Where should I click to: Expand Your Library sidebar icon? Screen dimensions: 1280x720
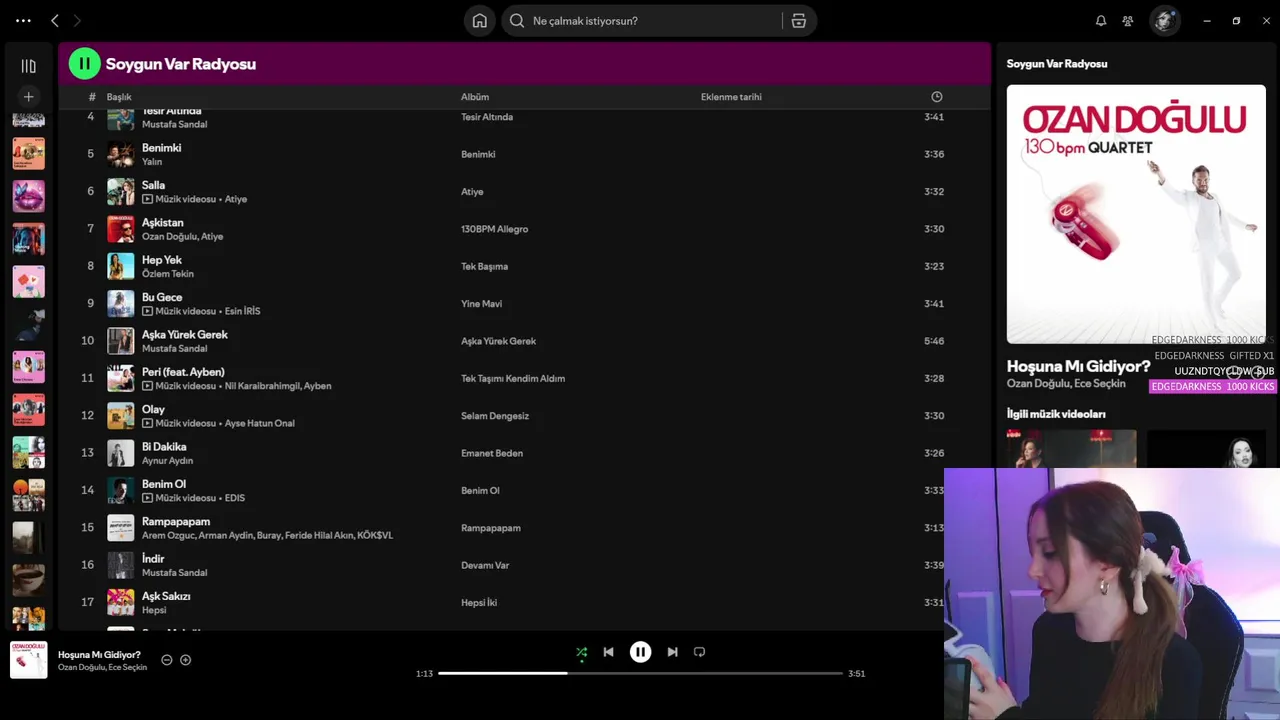(28, 66)
